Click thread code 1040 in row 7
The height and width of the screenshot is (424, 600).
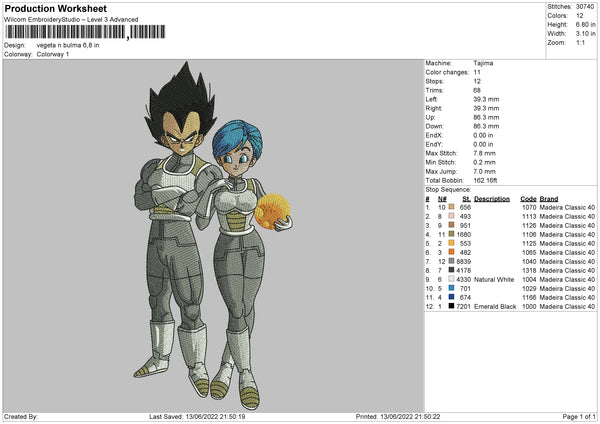click(x=529, y=261)
